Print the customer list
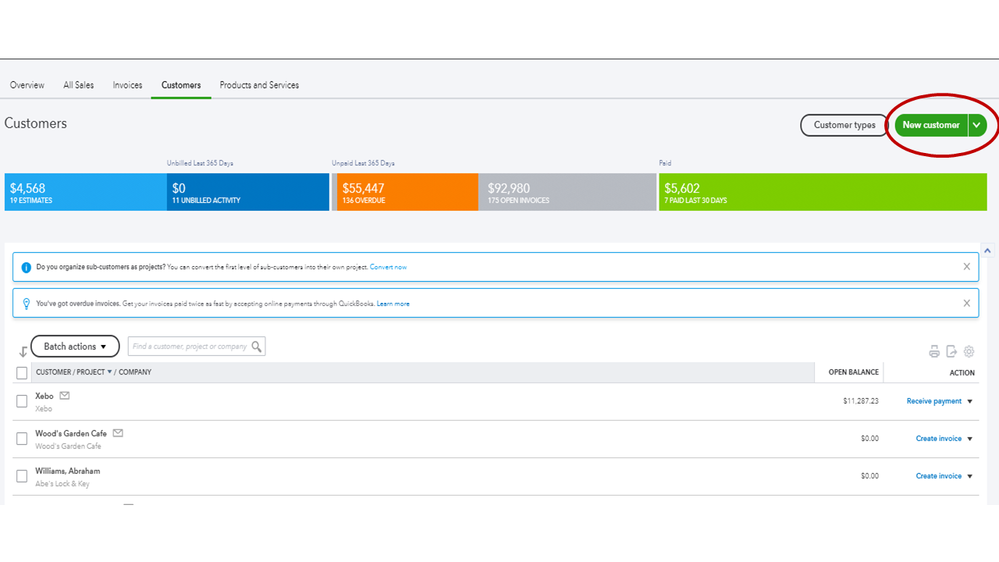Viewport: 999px width, 562px height. click(x=934, y=352)
